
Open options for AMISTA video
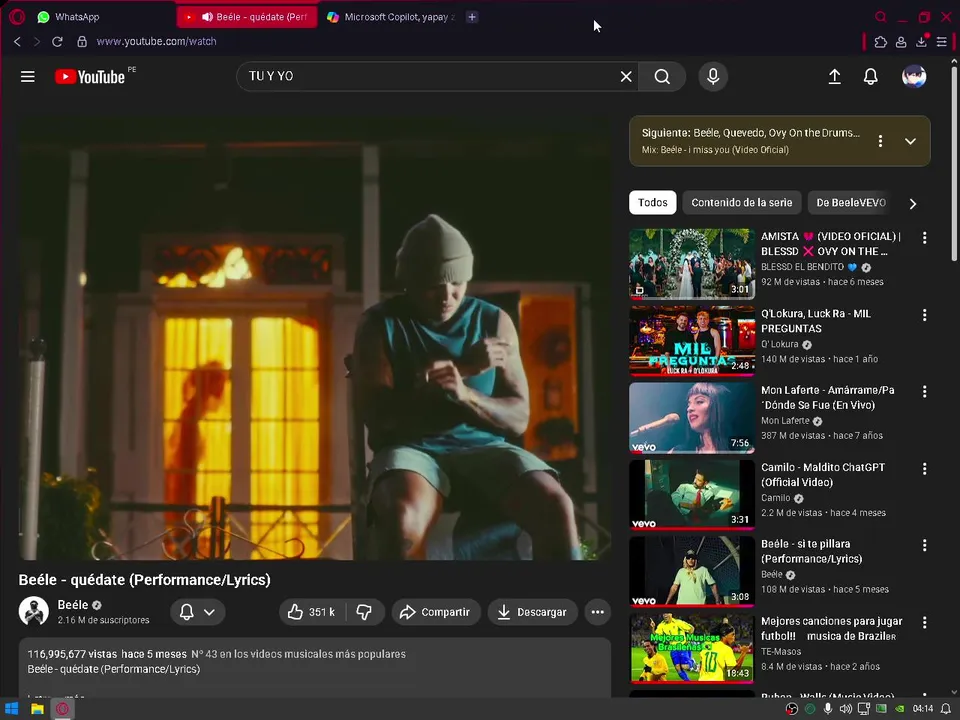pyautogui.click(x=924, y=238)
